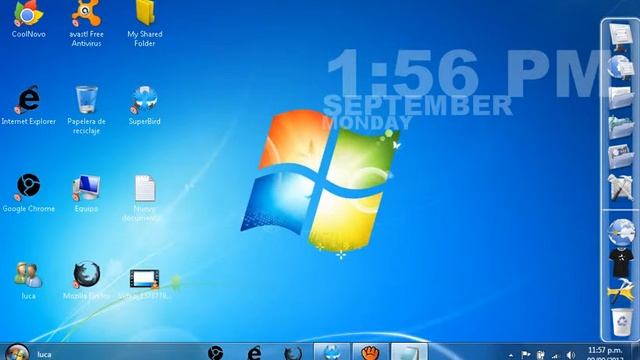Open My Shared Folder icon
Viewport: 640px width, 360px height.
pos(144,22)
